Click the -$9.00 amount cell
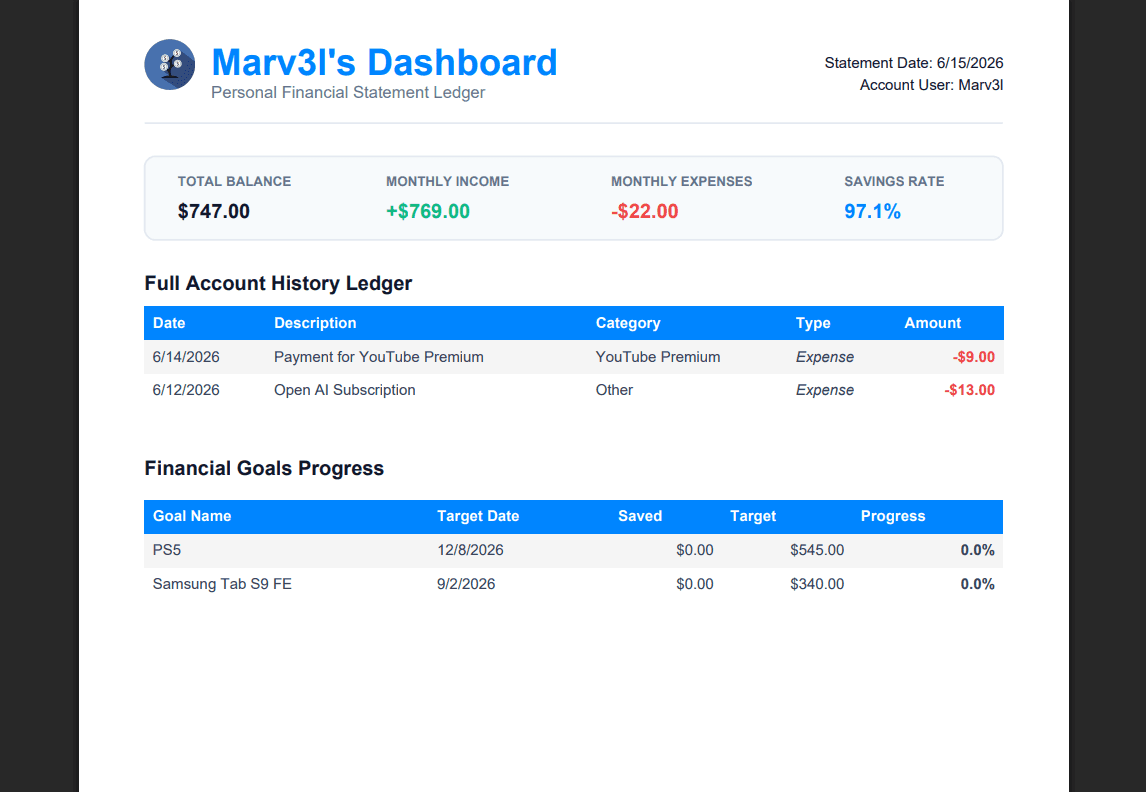Image resolution: width=1146 pixels, height=792 pixels. click(x=974, y=357)
